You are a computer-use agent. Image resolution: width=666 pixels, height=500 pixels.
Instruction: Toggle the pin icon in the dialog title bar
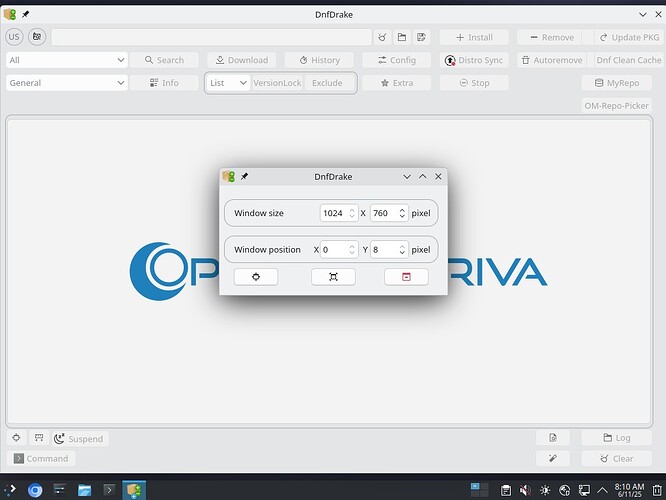(x=244, y=176)
